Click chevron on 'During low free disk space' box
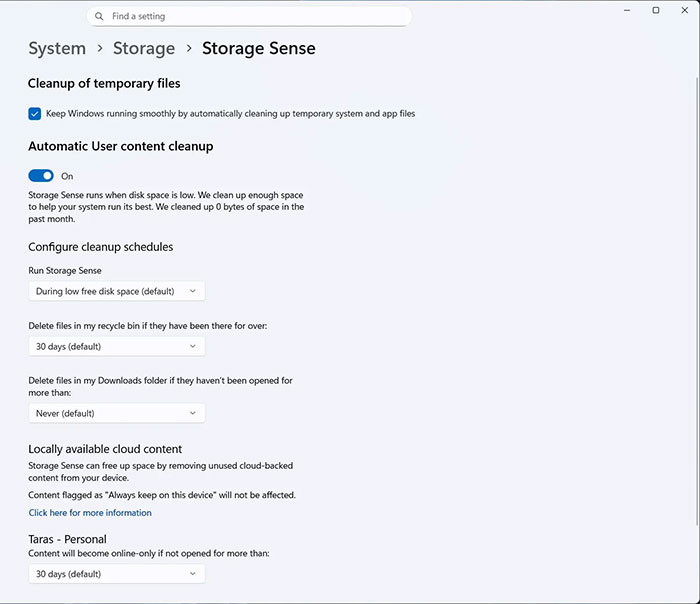The width and height of the screenshot is (700, 604). coord(192,291)
